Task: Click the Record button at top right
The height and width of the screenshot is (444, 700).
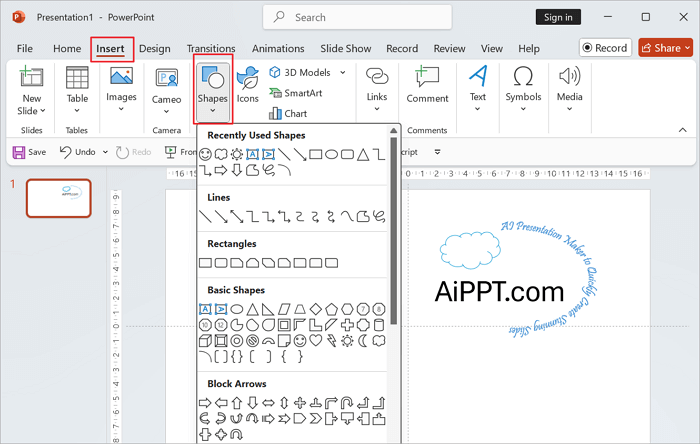Action: [x=605, y=48]
